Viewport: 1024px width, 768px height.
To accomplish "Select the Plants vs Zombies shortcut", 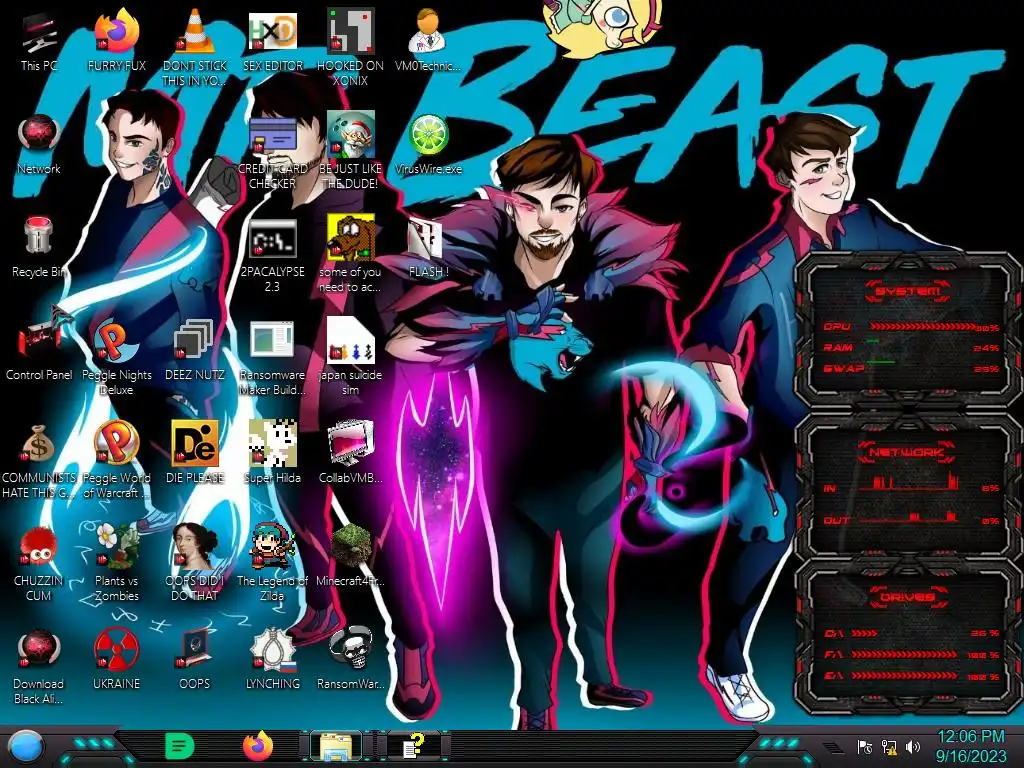I will pos(116,563).
